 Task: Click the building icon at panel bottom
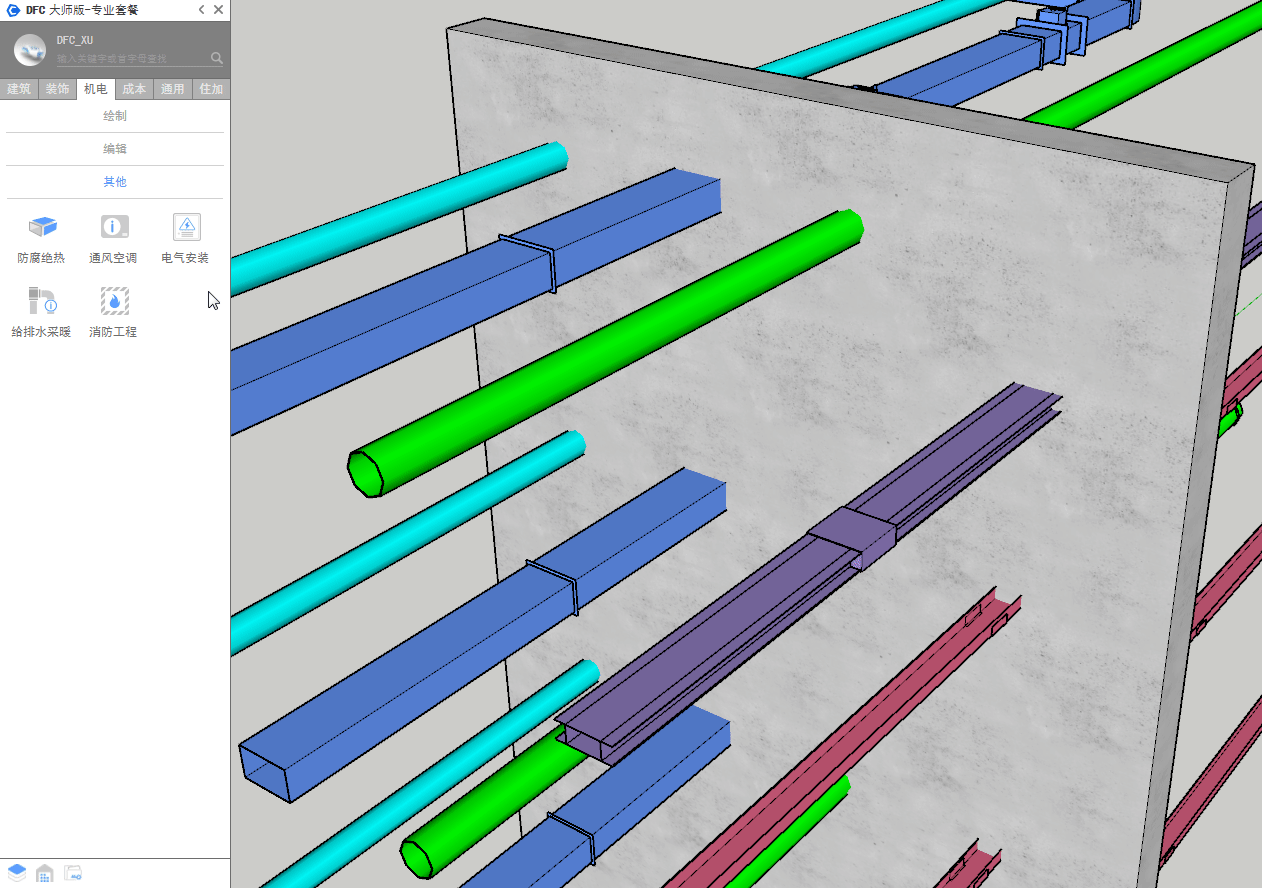coord(45,873)
